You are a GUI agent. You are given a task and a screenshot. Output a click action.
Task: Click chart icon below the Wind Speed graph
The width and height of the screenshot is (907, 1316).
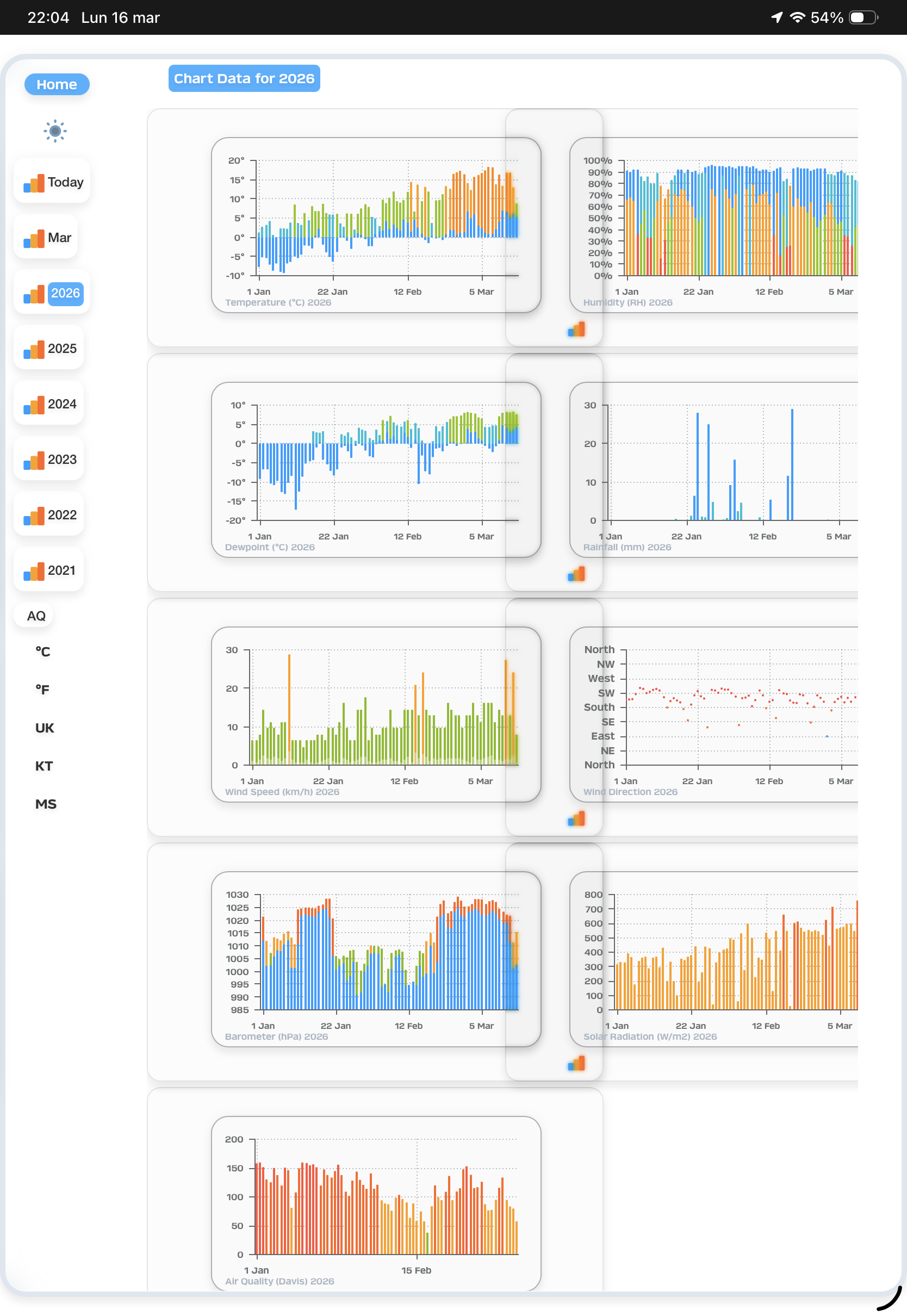tap(576, 819)
